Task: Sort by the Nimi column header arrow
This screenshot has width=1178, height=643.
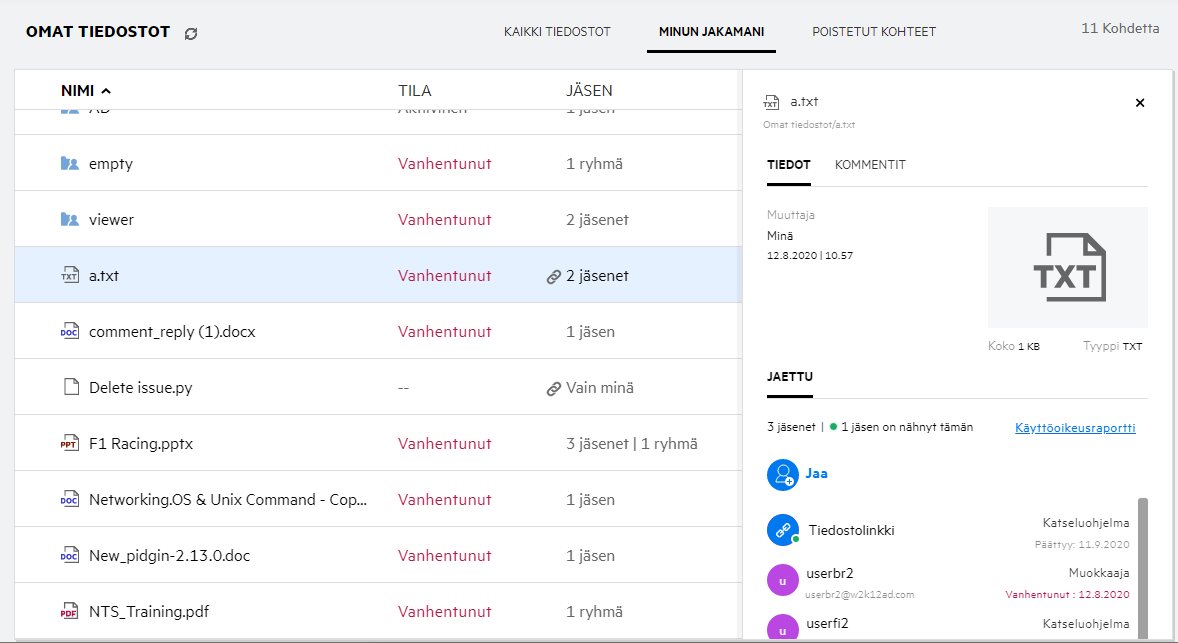Action: (106, 91)
